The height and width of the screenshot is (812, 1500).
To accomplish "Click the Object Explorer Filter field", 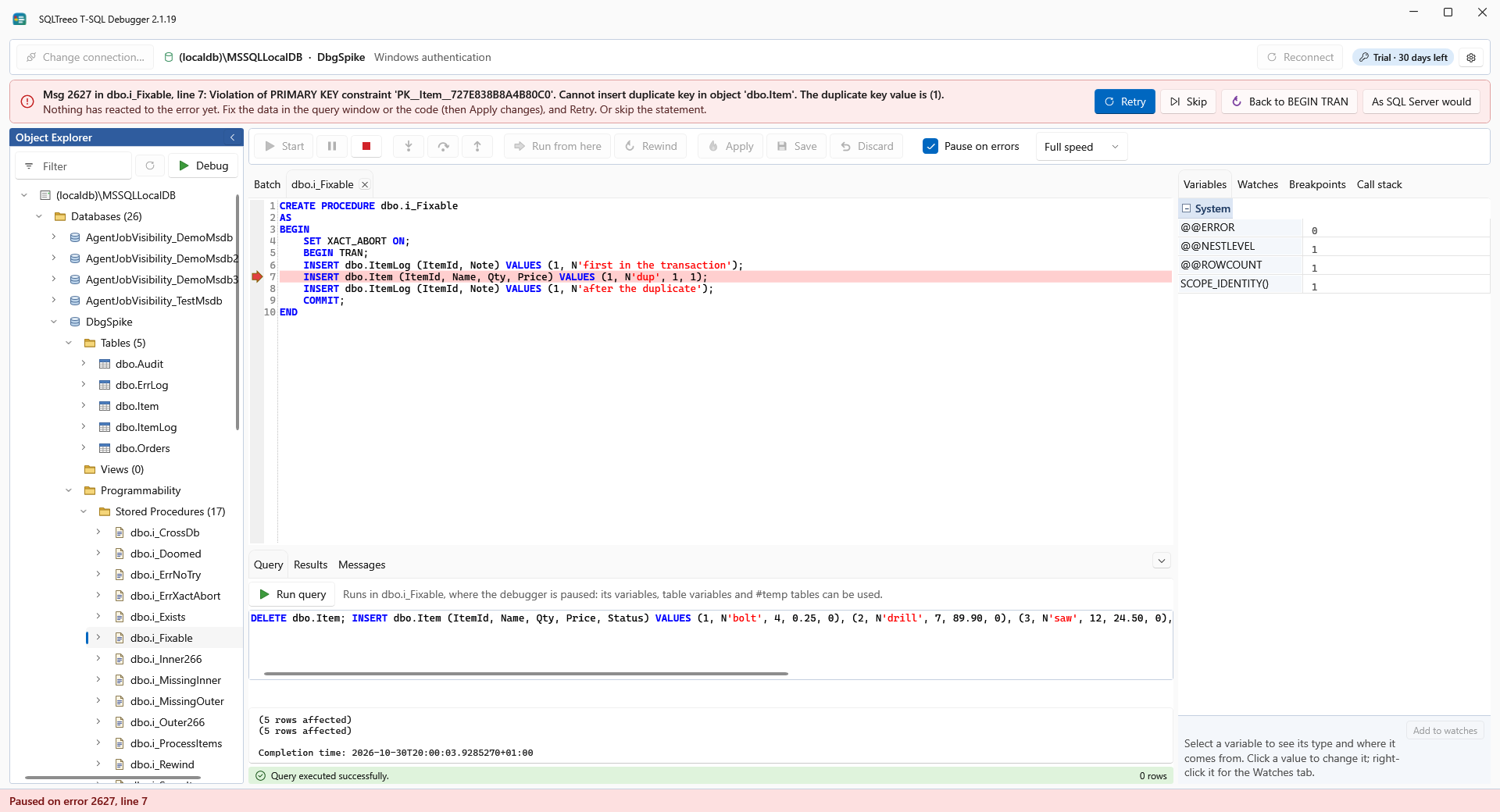I will click(x=73, y=166).
